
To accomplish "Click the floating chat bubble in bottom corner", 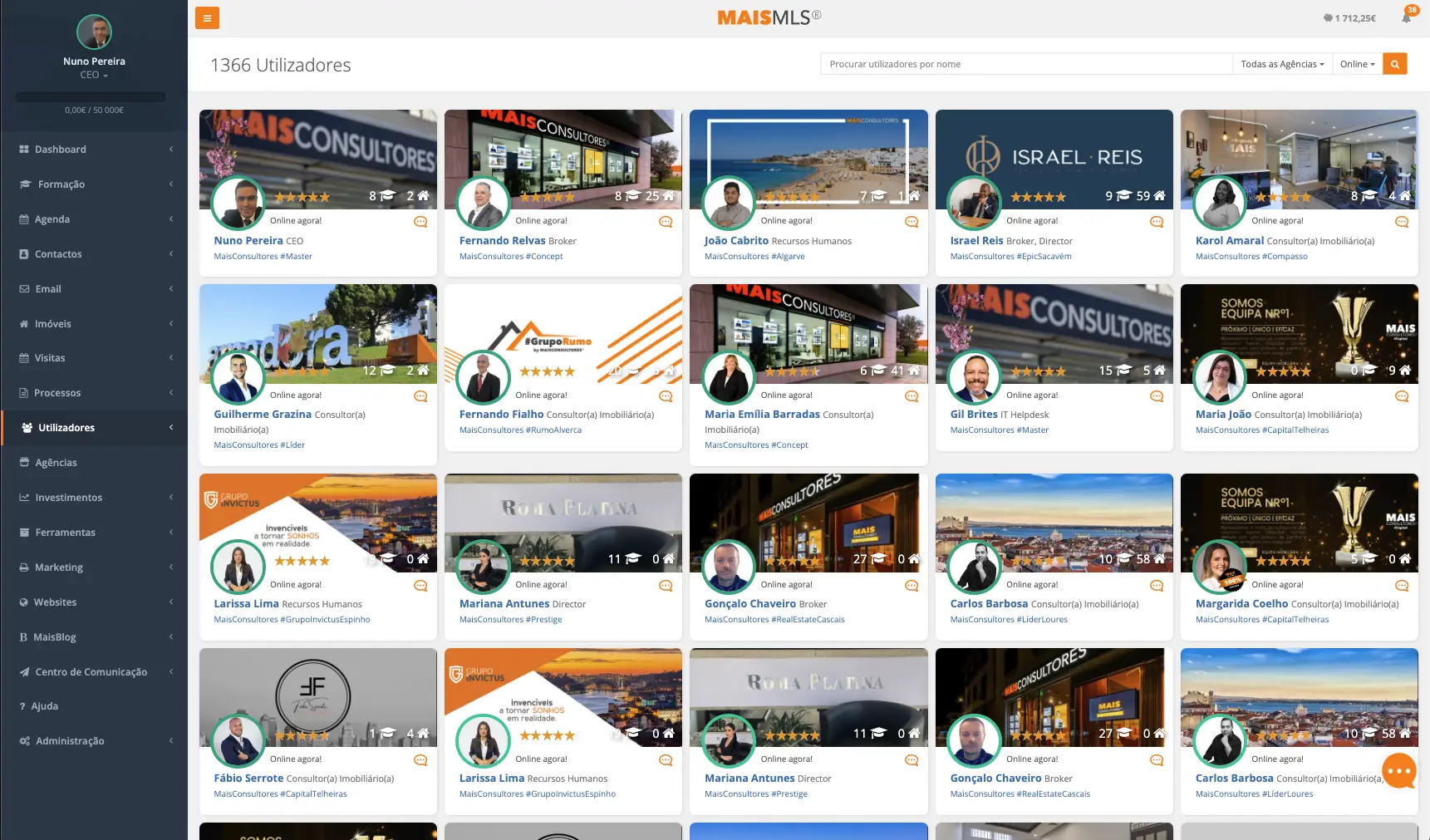I will coord(1399,771).
